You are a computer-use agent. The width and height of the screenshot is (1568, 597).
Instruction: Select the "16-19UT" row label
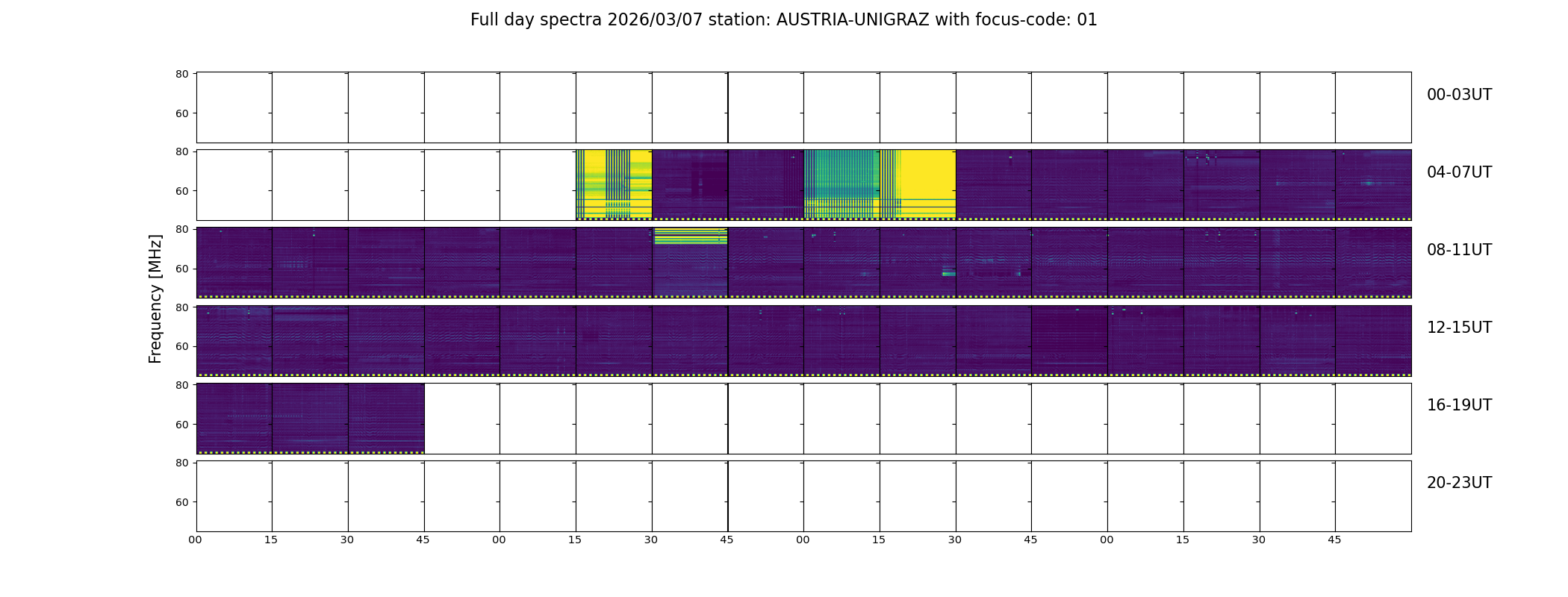click(1459, 405)
